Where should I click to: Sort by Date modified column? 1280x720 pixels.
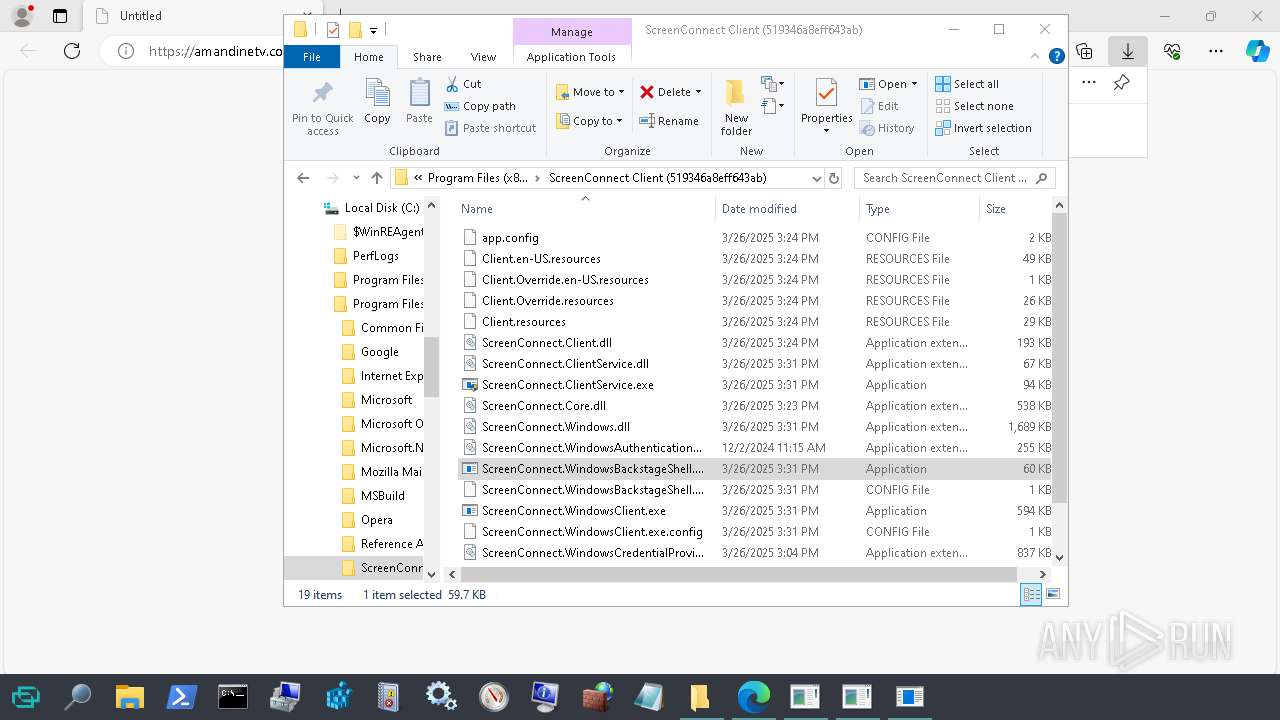(787, 208)
